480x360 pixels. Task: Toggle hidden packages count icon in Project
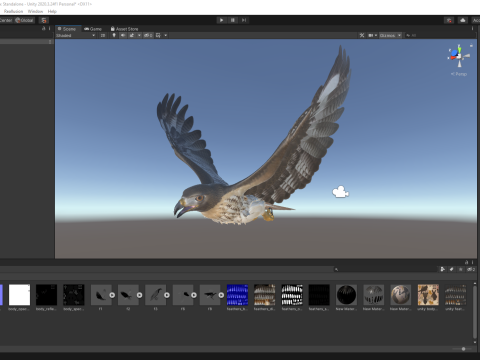click(471, 269)
